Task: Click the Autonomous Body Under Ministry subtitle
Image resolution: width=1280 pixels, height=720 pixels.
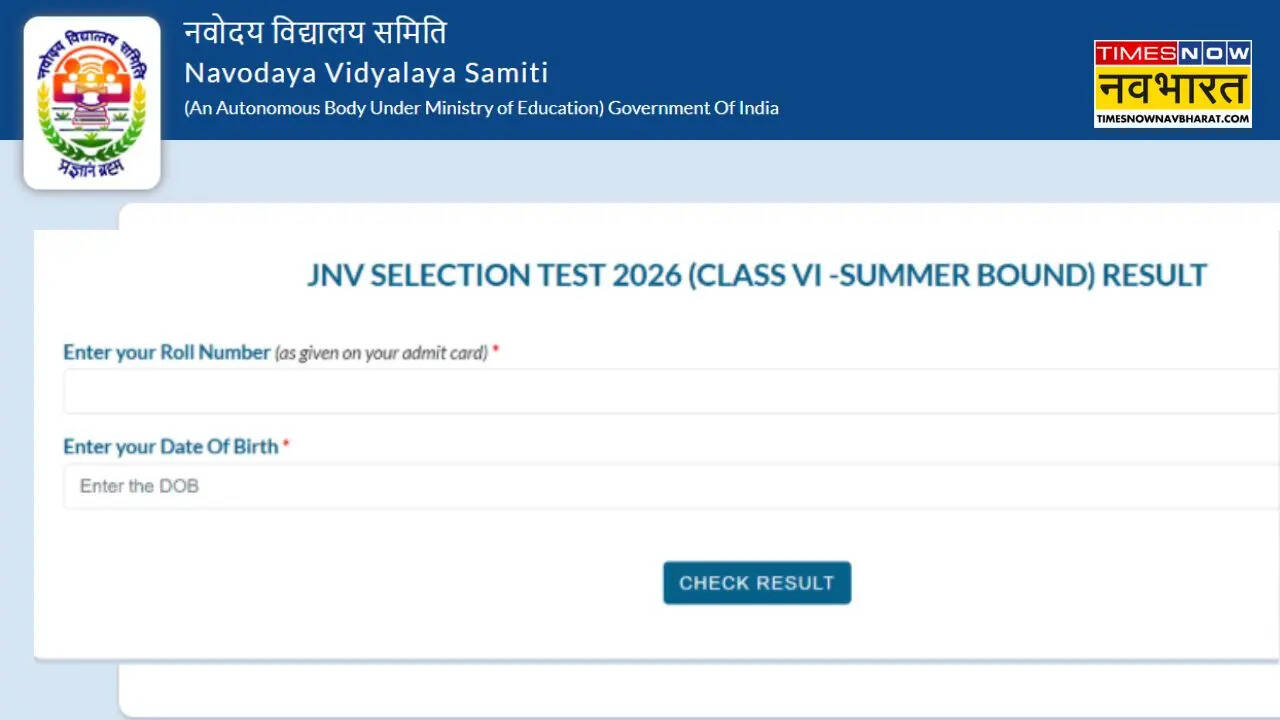Action: click(394, 108)
